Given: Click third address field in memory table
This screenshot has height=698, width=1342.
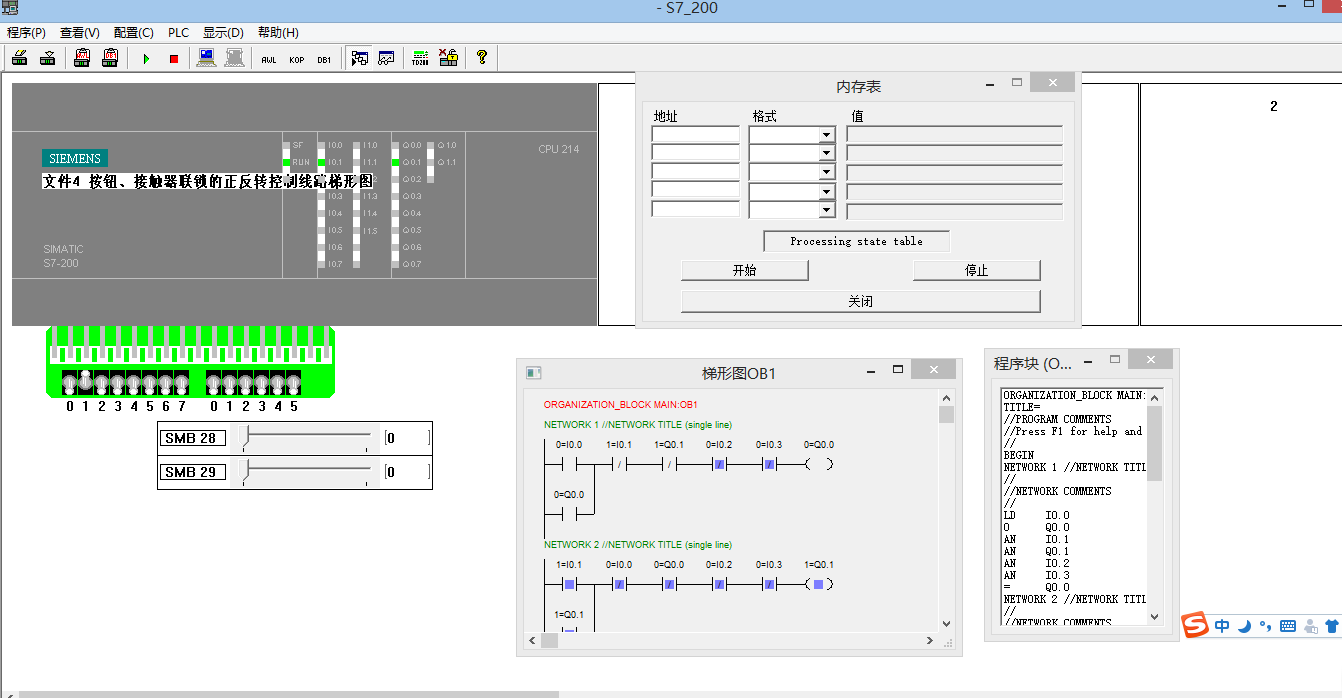Looking at the screenshot, I should (695, 172).
